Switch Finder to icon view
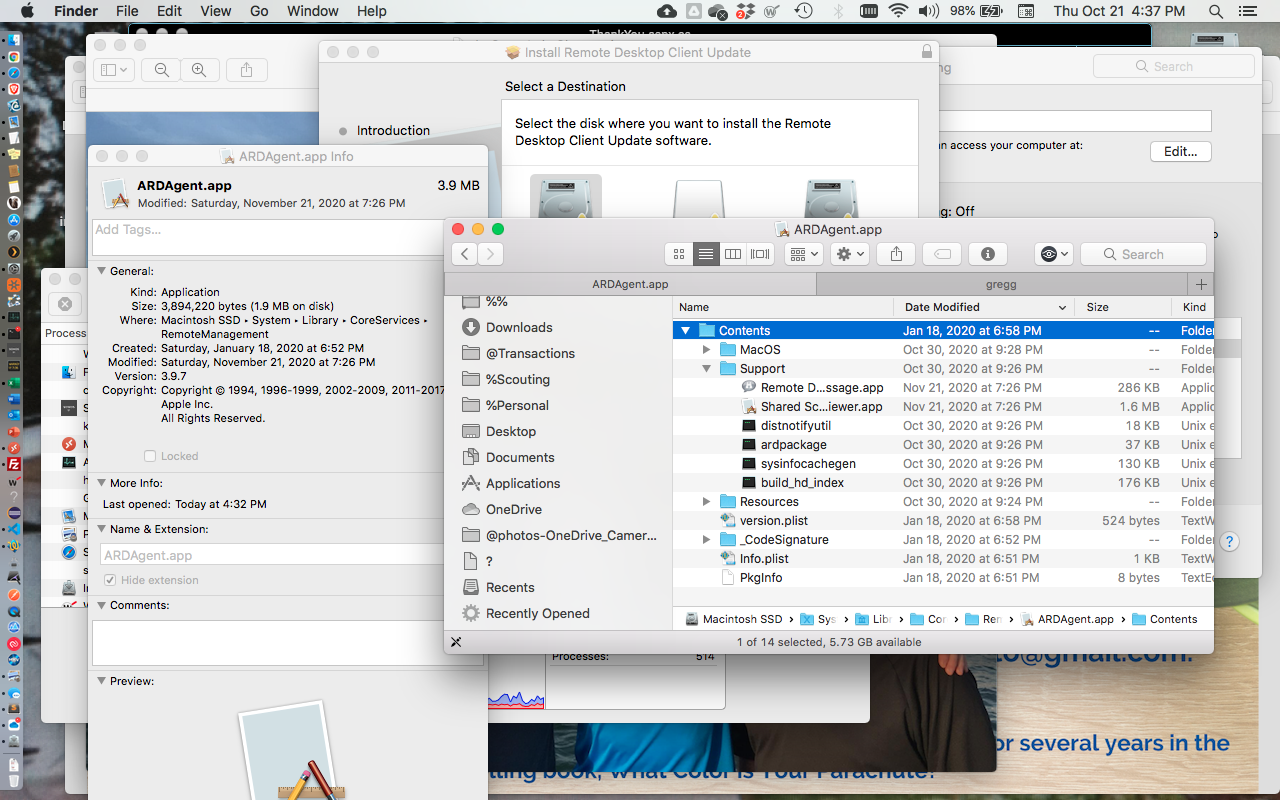The height and width of the screenshot is (800, 1280). click(x=679, y=254)
